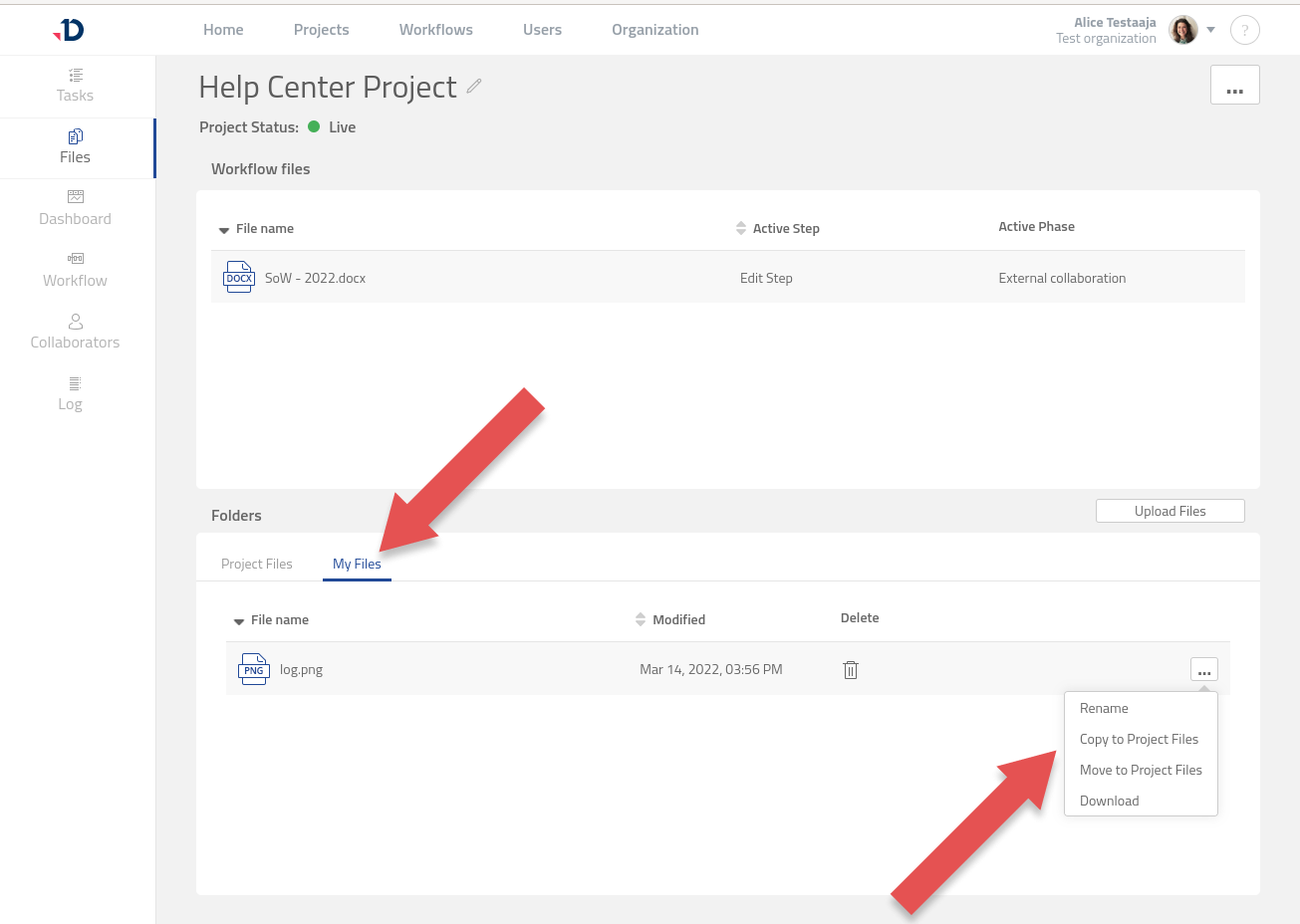Open the help question mark icon

1244,31
